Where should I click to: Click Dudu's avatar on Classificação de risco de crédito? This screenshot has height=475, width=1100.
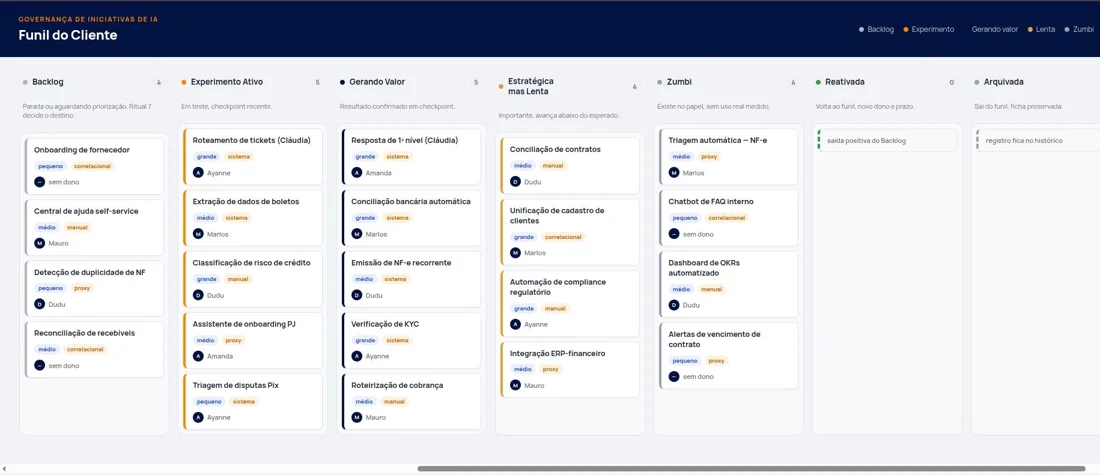coord(198,295)
